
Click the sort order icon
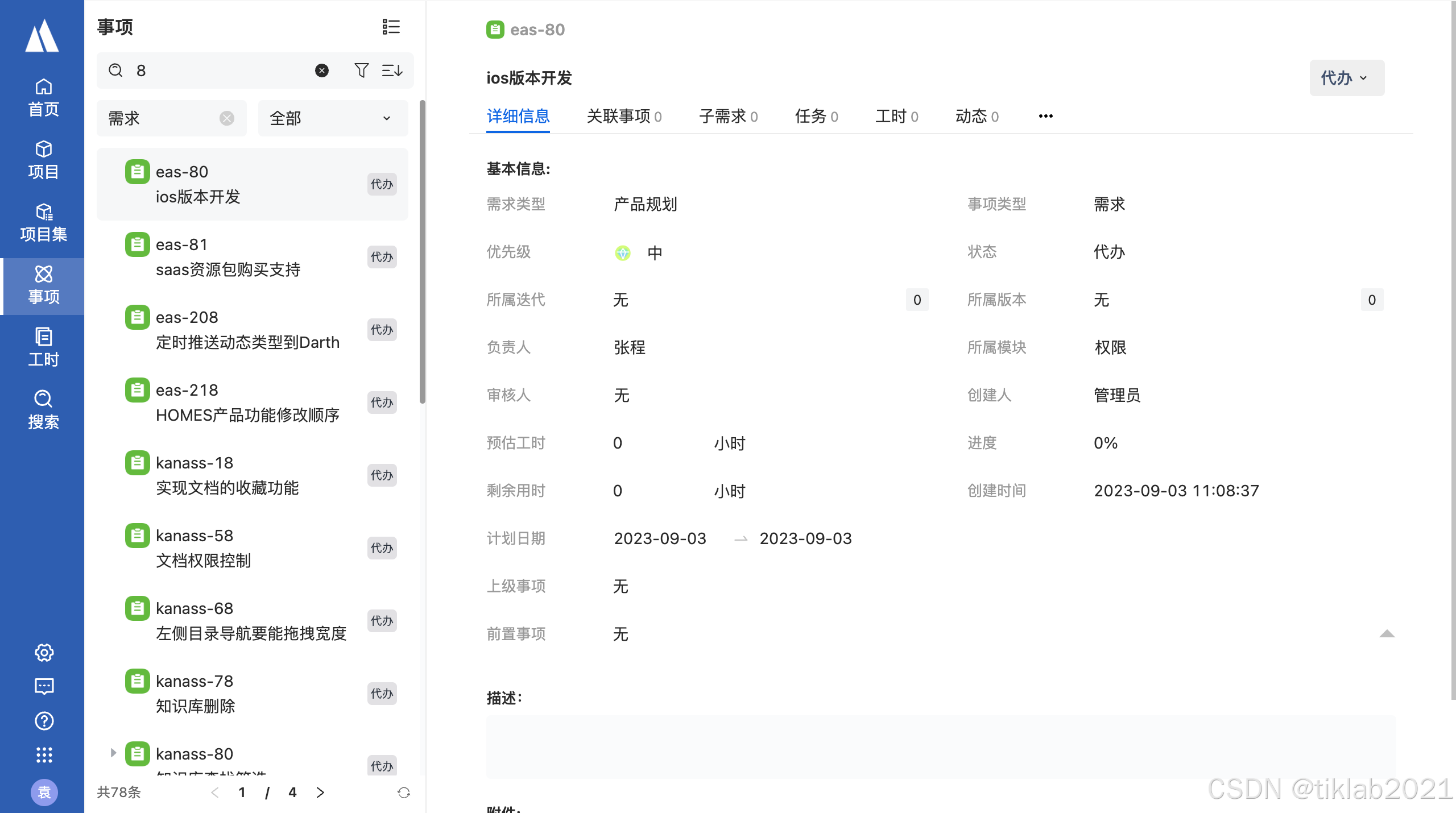392,70
